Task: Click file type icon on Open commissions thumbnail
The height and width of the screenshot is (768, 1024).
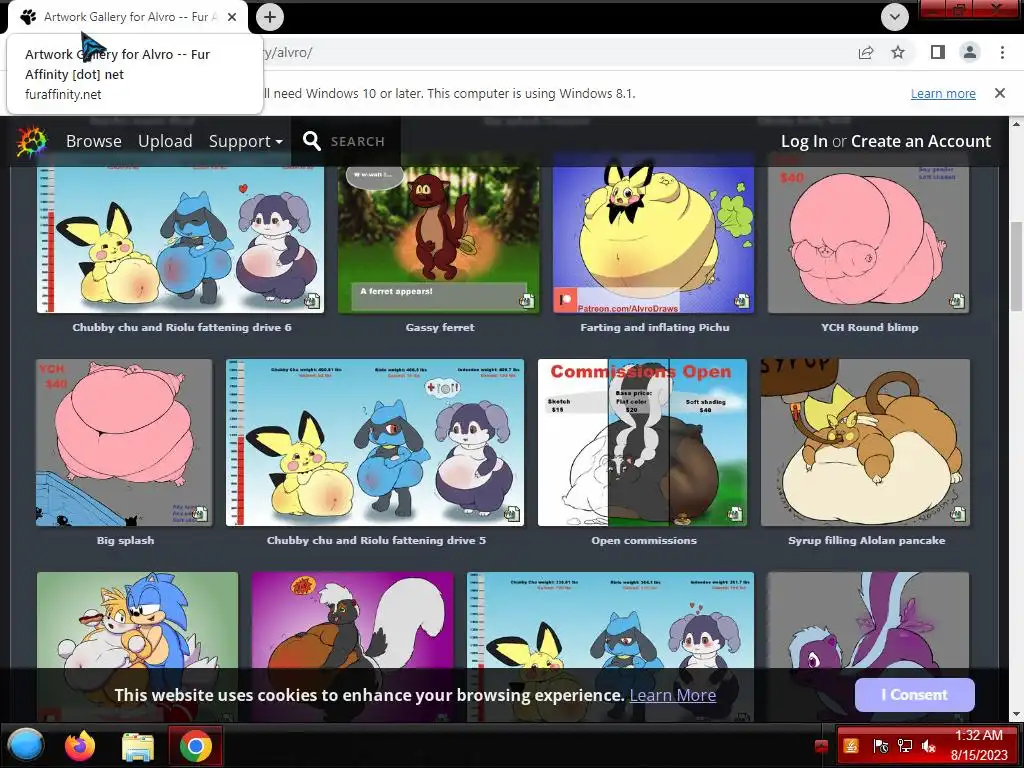Action: tap(735, 513)
